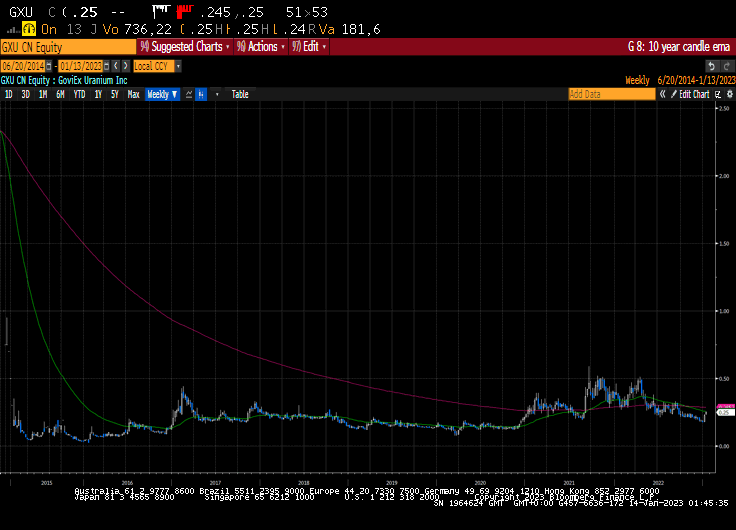This screenshot has height=530, width=736.
Task: Click 2021 label on time axis
Action: pos(568,483)
